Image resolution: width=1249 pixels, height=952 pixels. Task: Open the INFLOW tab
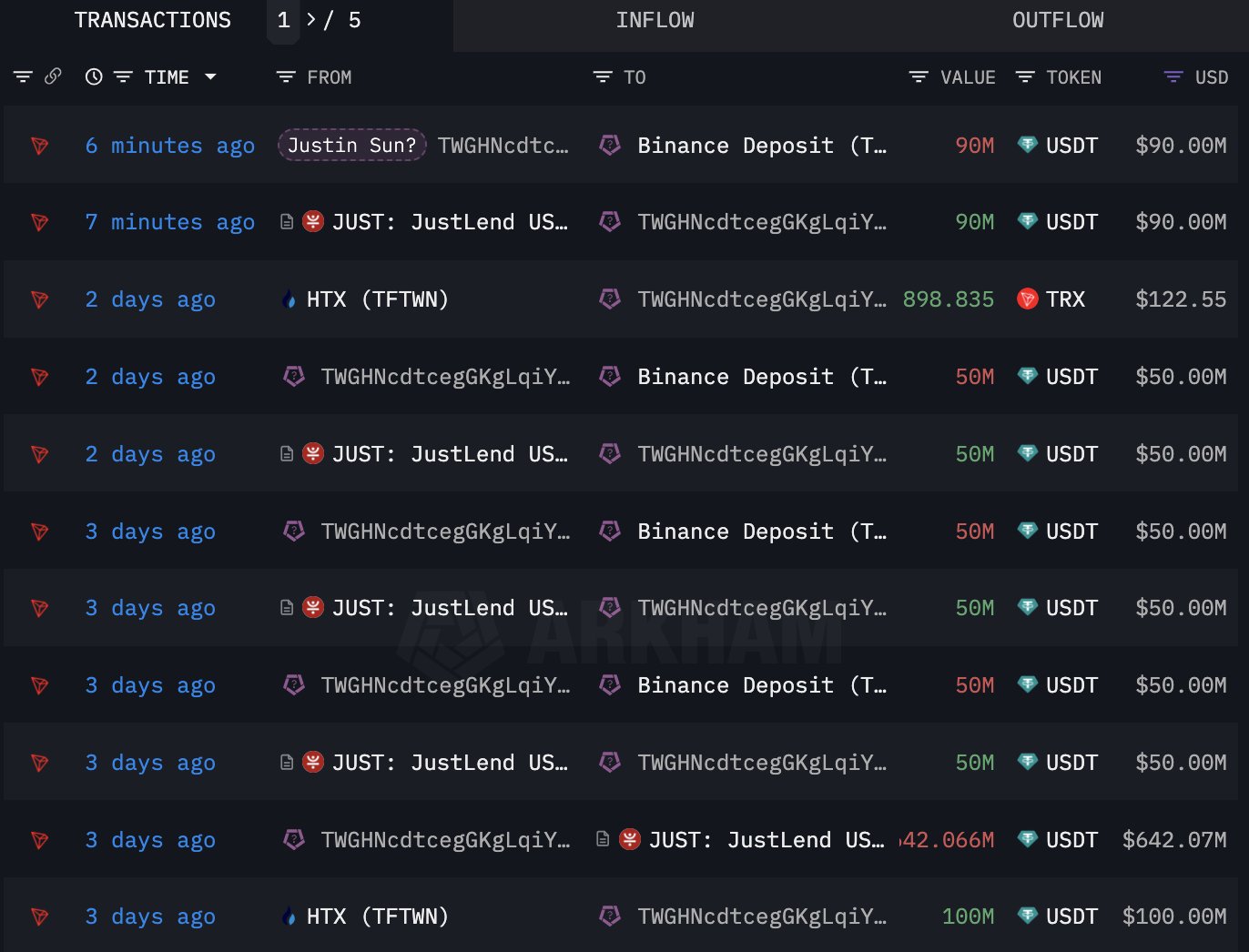tap(655, 20)
